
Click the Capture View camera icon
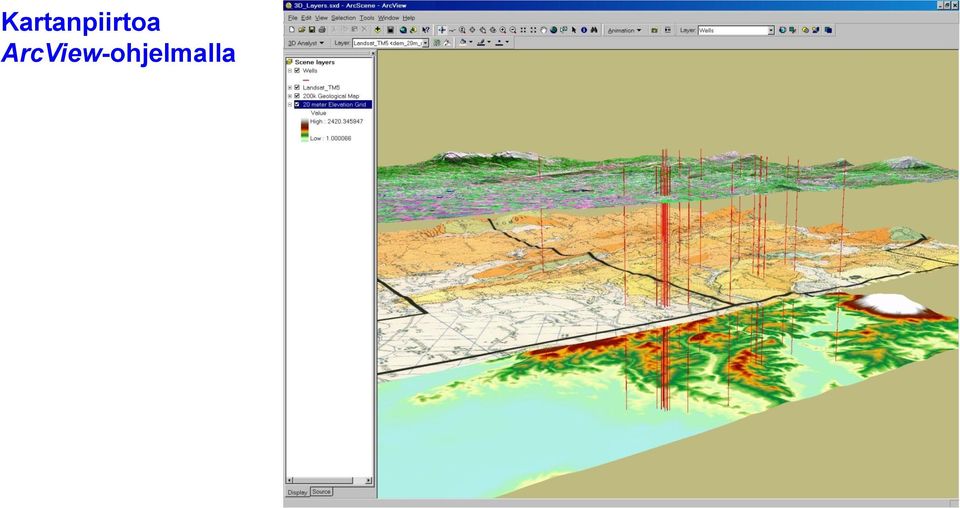click(654, 29)
